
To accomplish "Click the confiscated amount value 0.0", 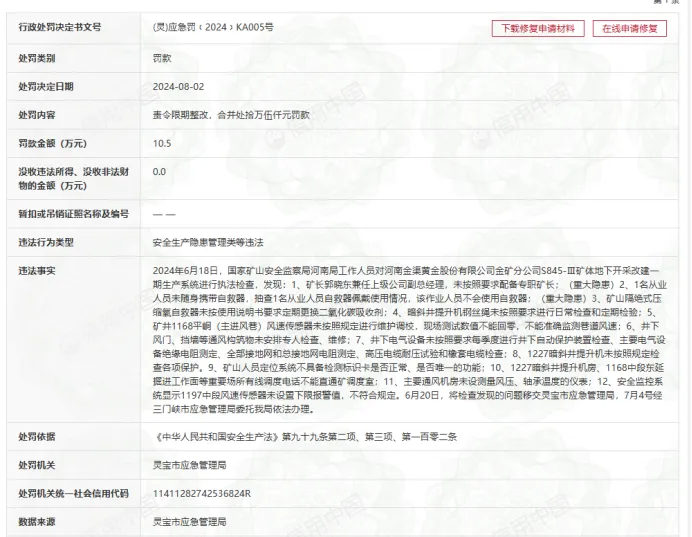I will coord(159,172).
